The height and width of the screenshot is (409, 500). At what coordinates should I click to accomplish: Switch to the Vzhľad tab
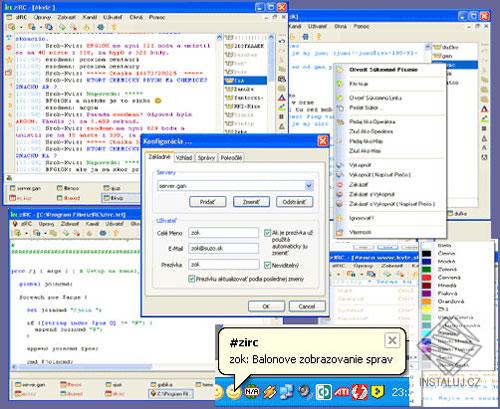(184, 158)
